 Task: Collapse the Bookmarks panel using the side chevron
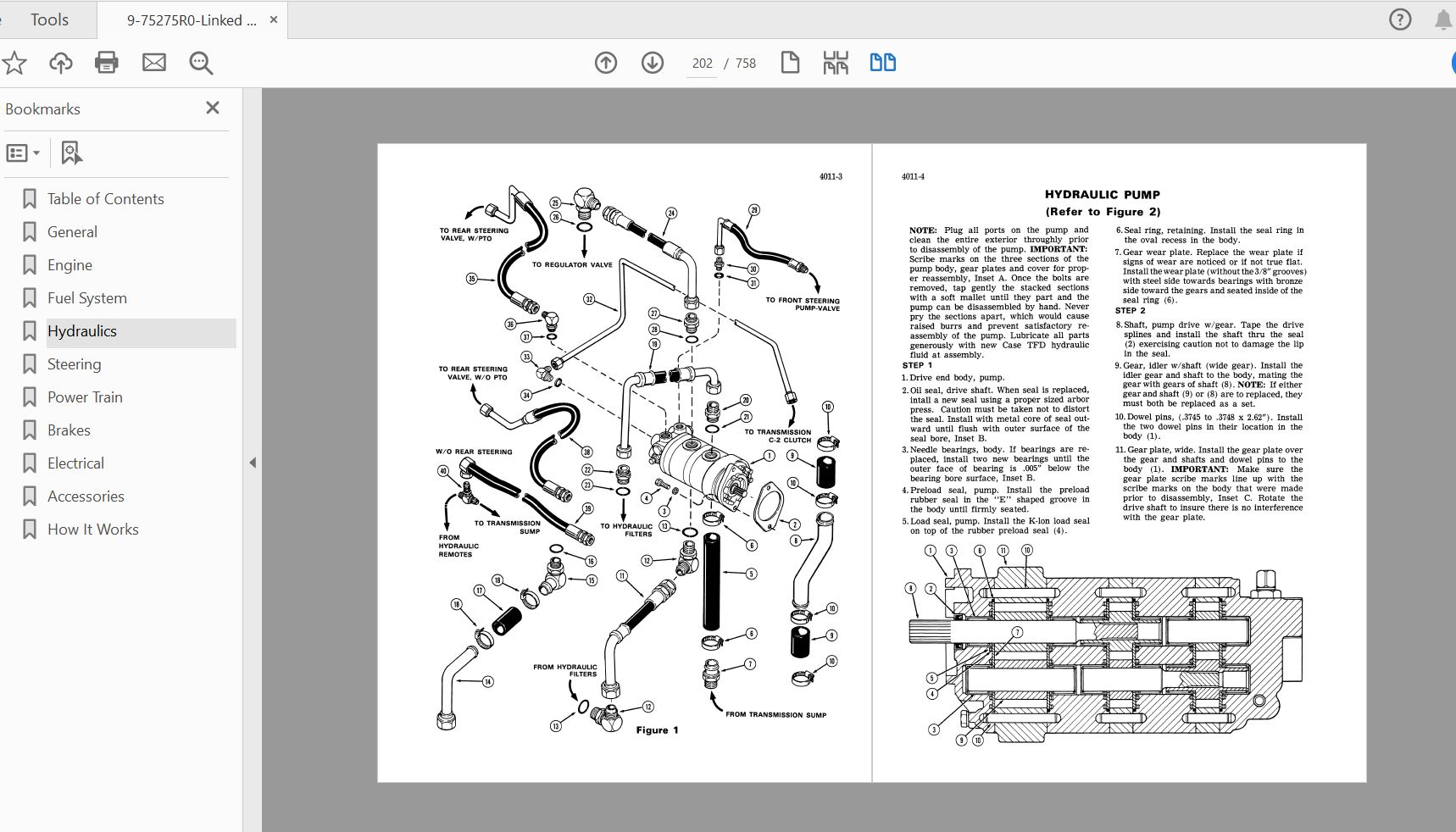click(x=252, y=463)
